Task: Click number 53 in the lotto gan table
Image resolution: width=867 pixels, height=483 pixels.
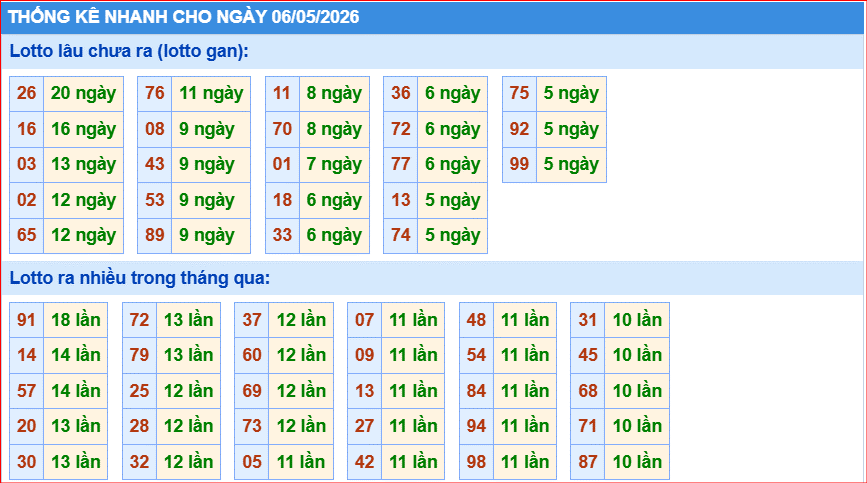Action: pos(155,200)
